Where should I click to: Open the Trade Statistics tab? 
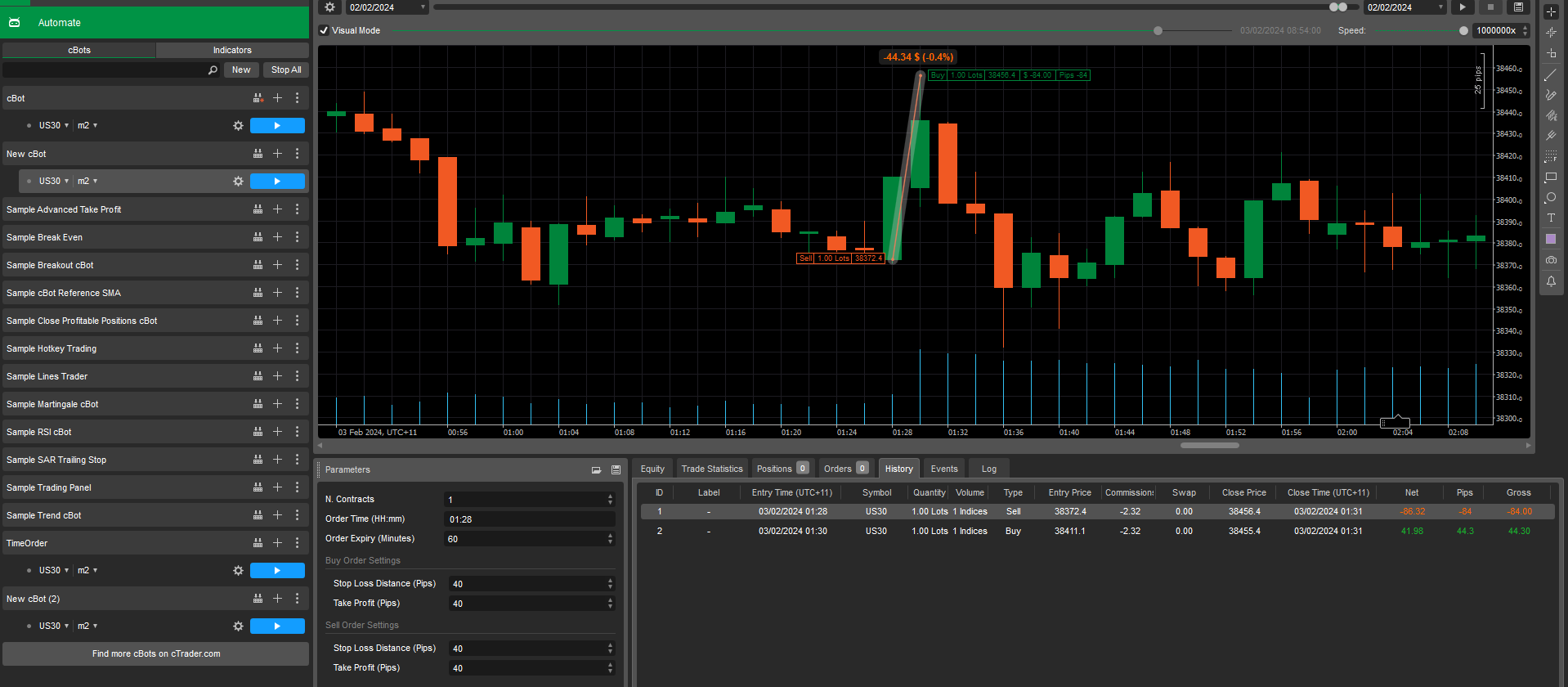711,469
